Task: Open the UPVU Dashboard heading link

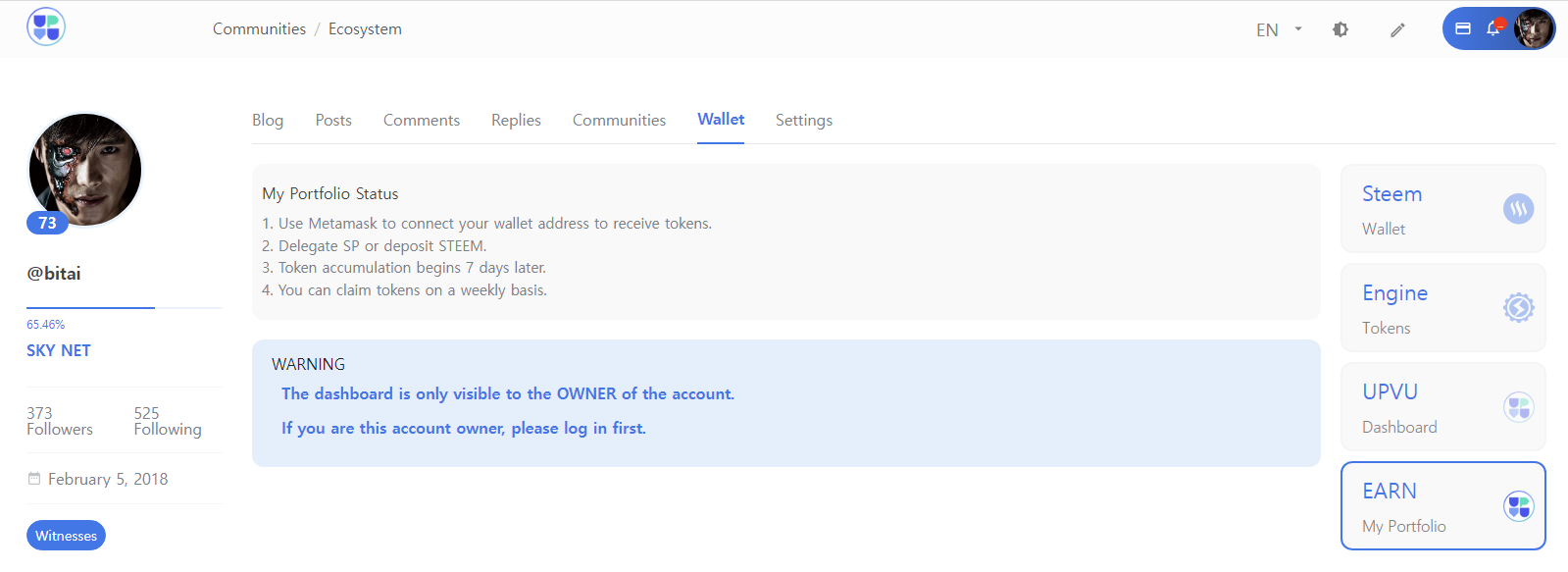Action: (1390, 391)
